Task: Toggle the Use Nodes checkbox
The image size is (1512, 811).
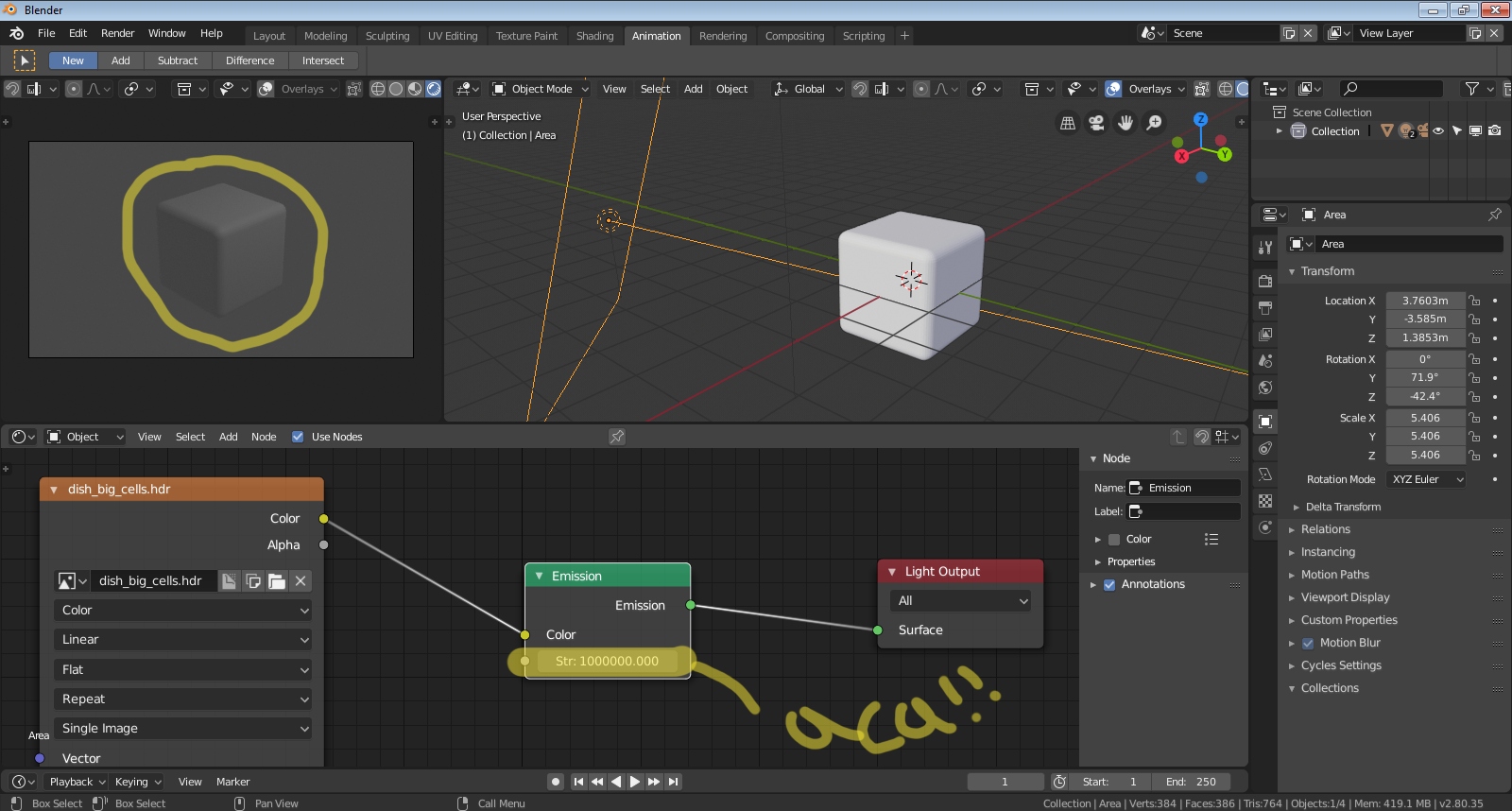Action: (298, 437)
